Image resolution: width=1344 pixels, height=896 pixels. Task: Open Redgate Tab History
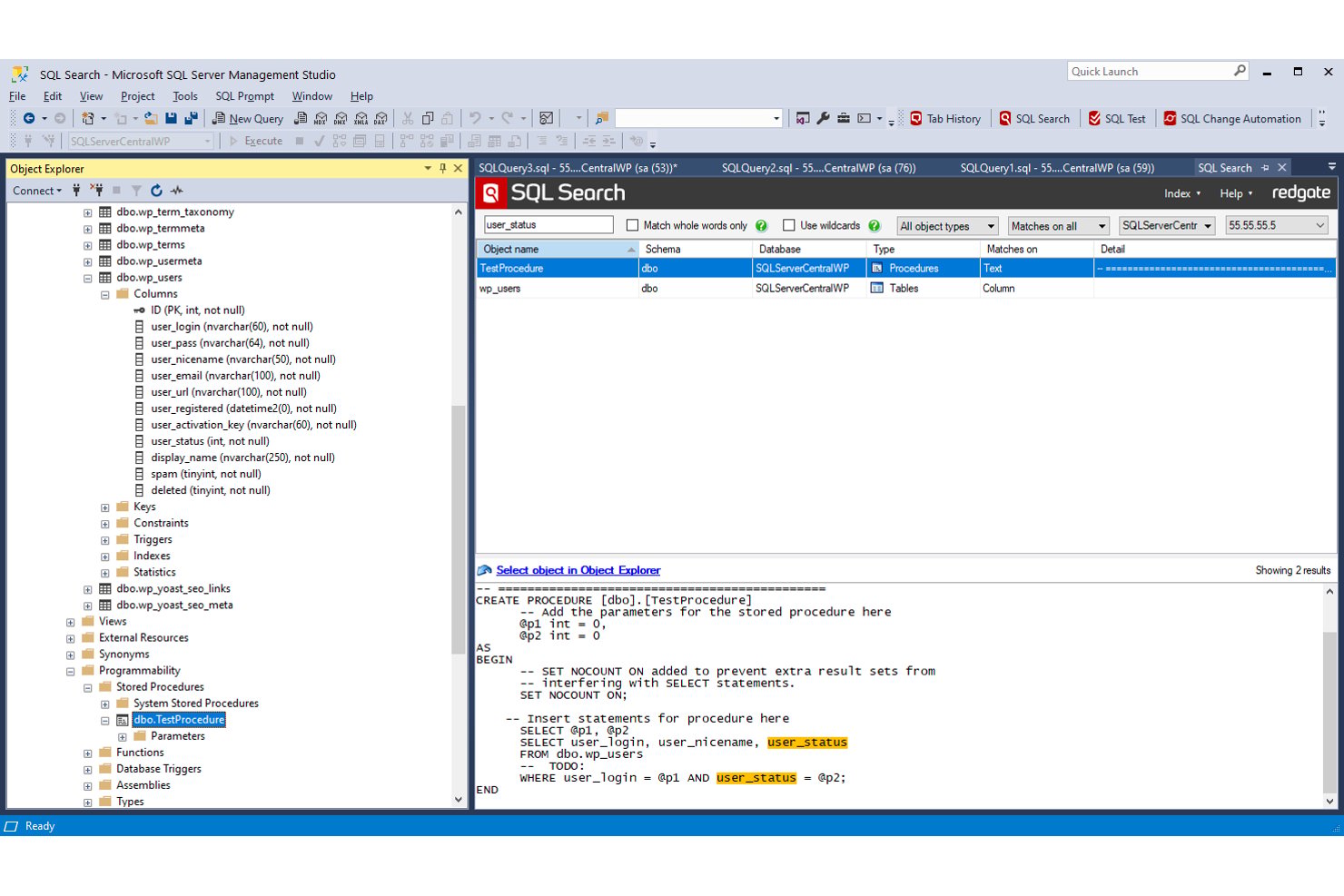pos(945,118)
